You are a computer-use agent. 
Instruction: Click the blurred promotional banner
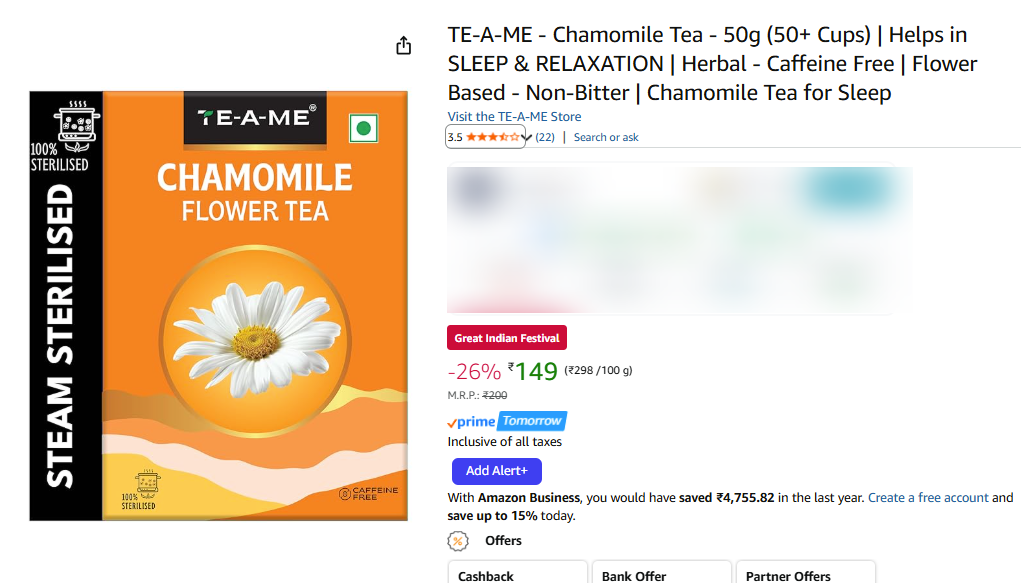pos(680,238)
